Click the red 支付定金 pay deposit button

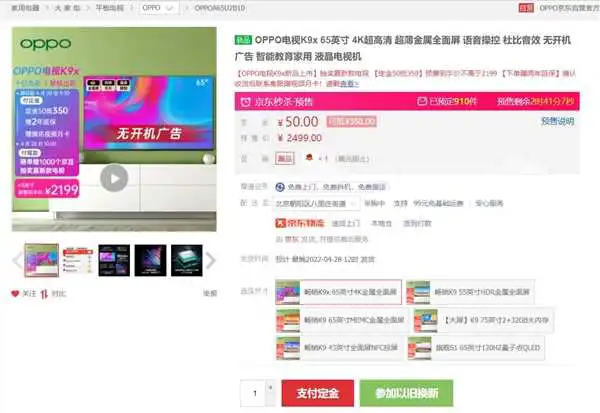coord(318,393)
